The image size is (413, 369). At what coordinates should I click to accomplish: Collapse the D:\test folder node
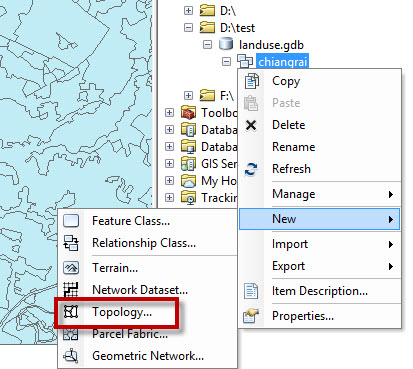(188, 28)
